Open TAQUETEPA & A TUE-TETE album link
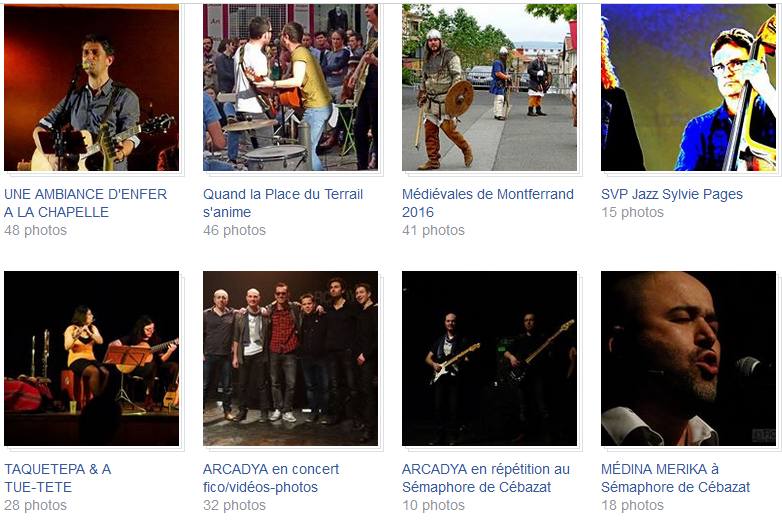The width and height of the screenshot is (782, 521). point(57,478)
